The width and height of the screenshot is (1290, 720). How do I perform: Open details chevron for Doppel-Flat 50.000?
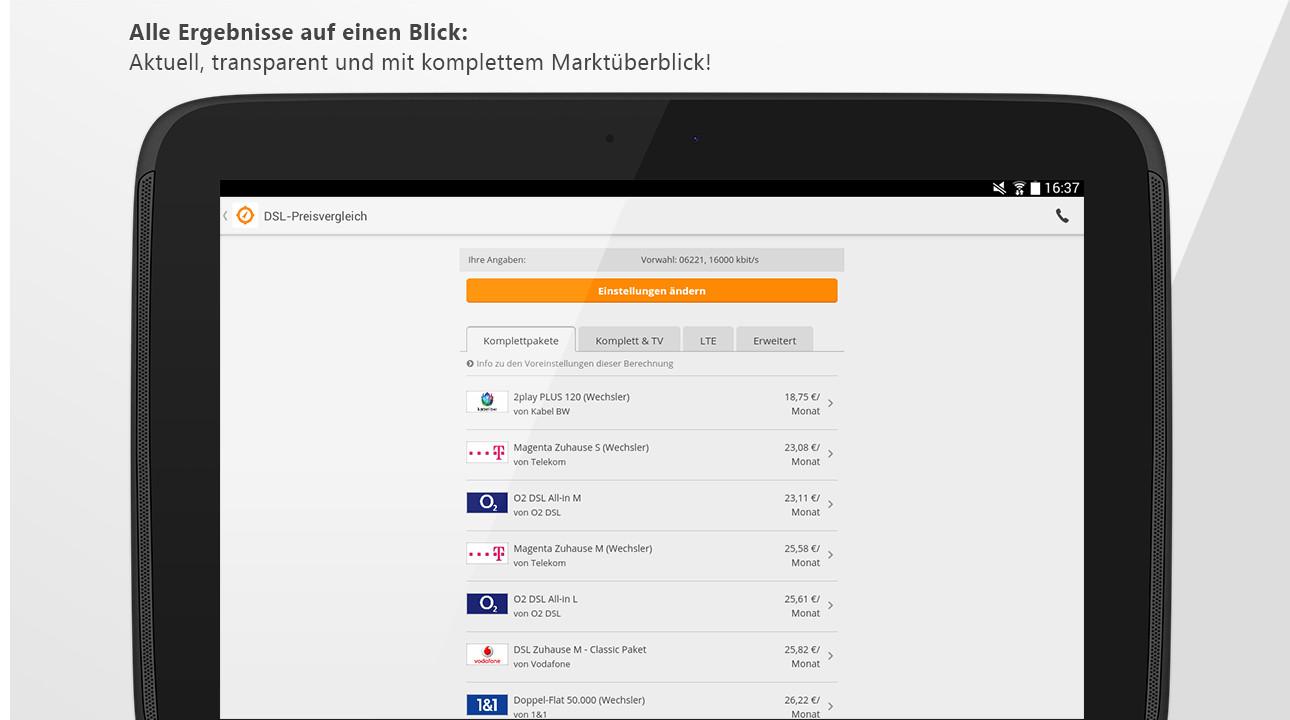[x=831, y=706]
